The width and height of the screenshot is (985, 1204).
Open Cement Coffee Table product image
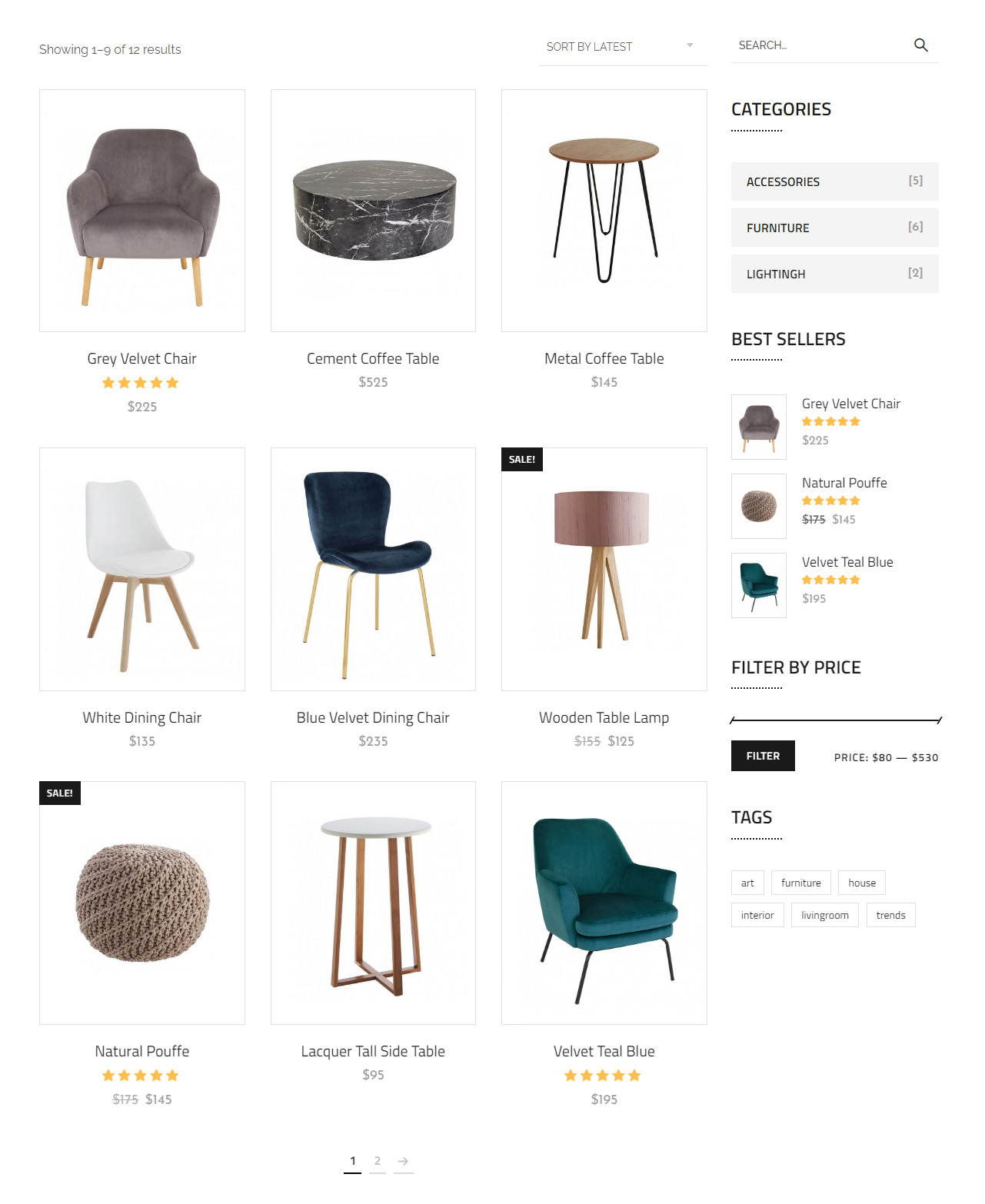[x=373, y=211]
